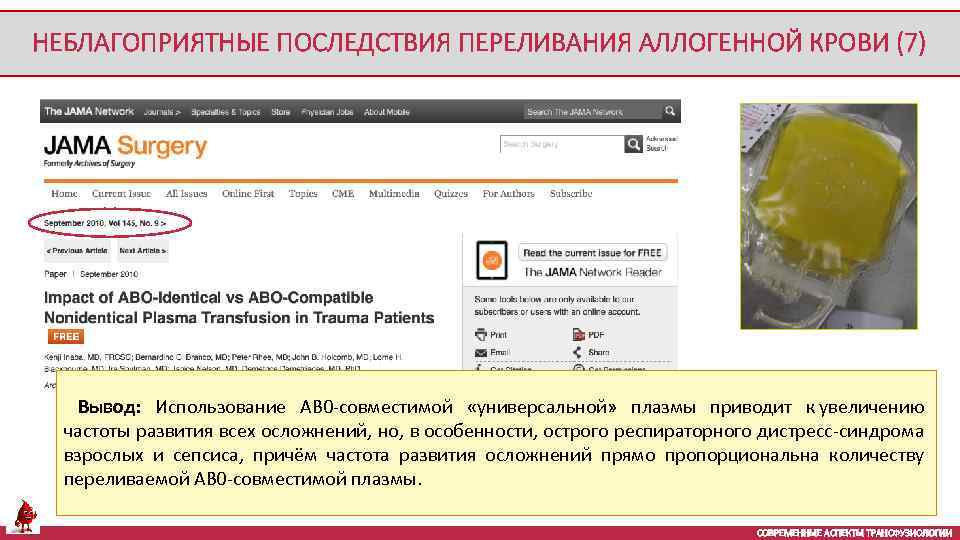Click the Print link text
The width and height of the screenshot is (960, 540).
tap(498, 335)
